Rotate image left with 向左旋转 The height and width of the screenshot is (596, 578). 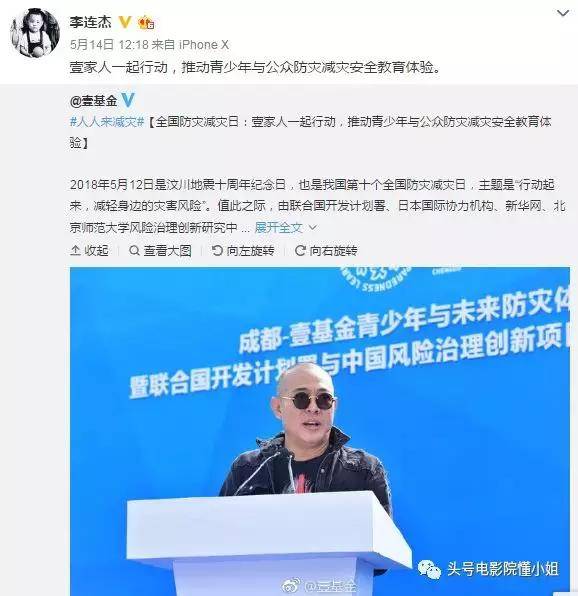243,250
